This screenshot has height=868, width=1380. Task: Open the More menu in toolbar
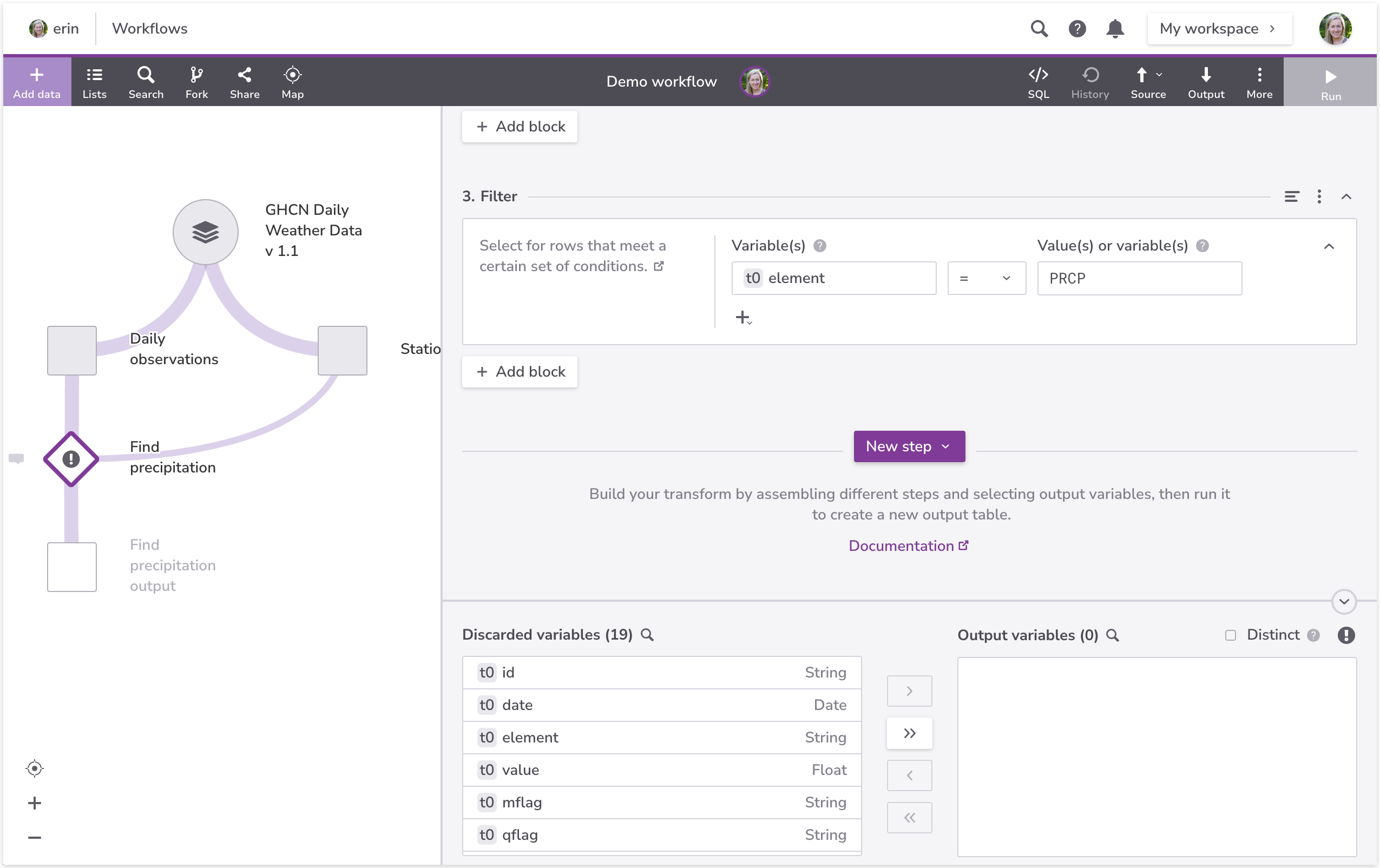click(1258, 81)
